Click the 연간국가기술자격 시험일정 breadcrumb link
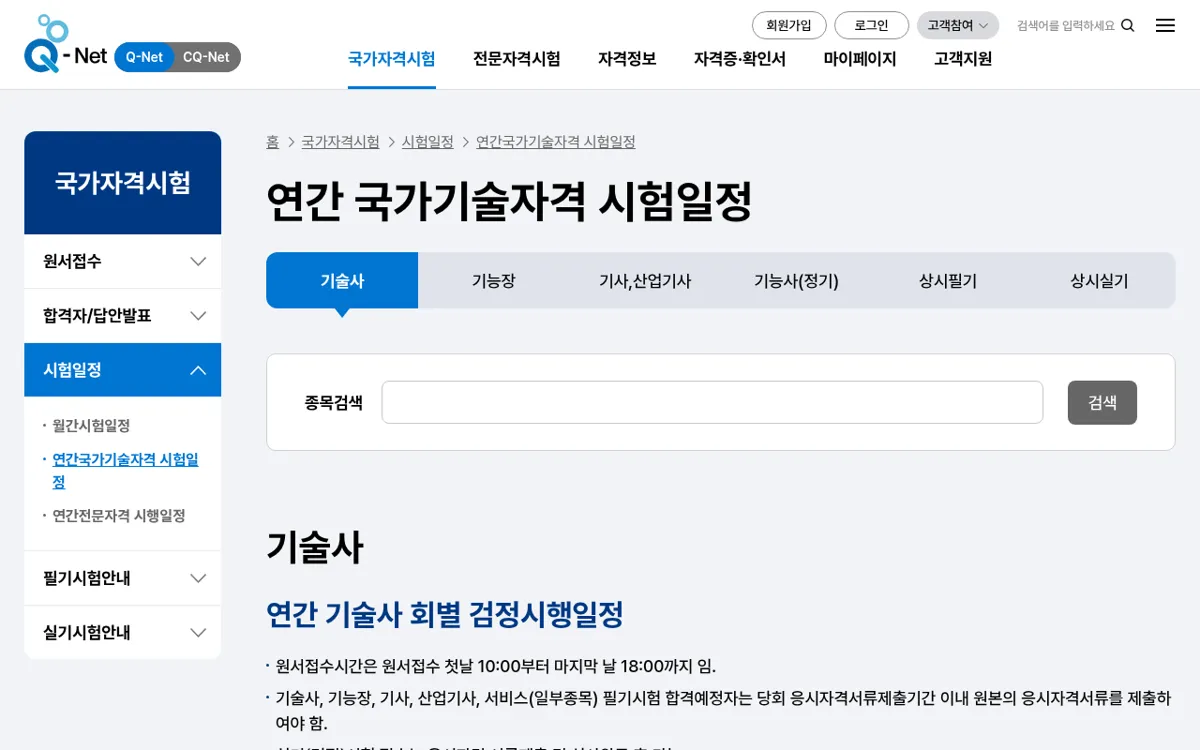Image resolution: width=1200 pixels, height=750 pixels. [x=555, y=142]
